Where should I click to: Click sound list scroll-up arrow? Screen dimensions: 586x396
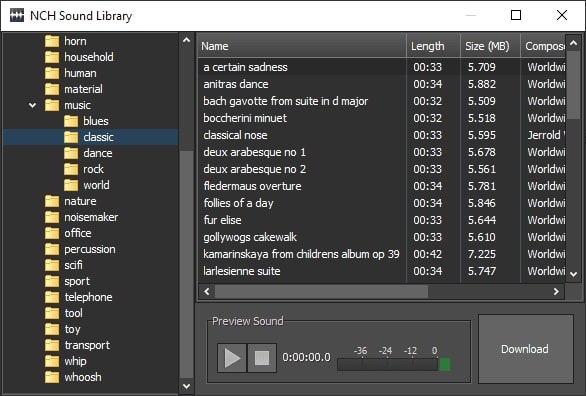[x=573, y=43]
